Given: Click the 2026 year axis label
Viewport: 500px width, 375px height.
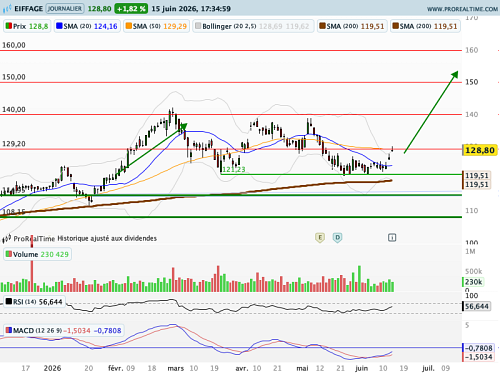Looking at the screenshot, I should pos(52,368).
